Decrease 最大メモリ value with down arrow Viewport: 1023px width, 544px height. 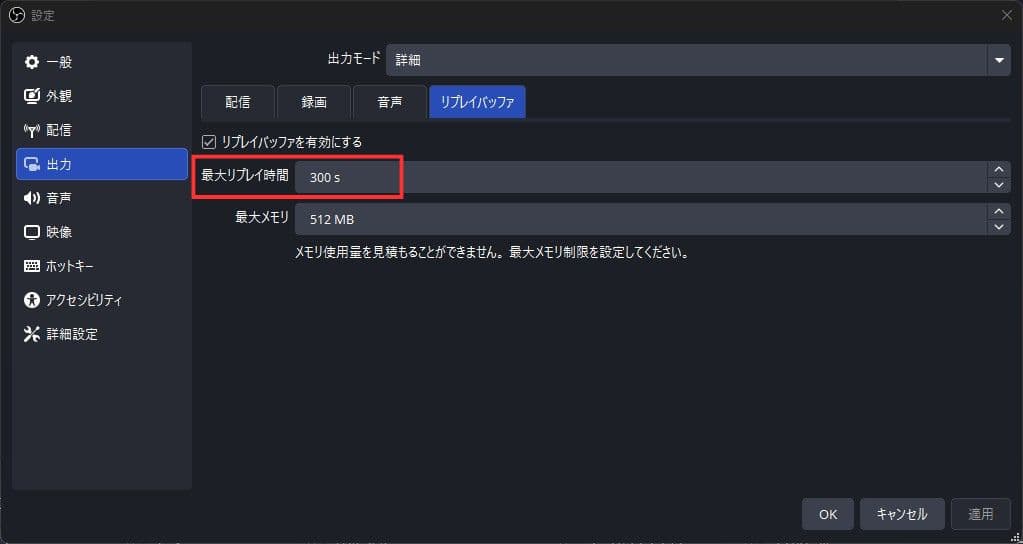point(998,227)
